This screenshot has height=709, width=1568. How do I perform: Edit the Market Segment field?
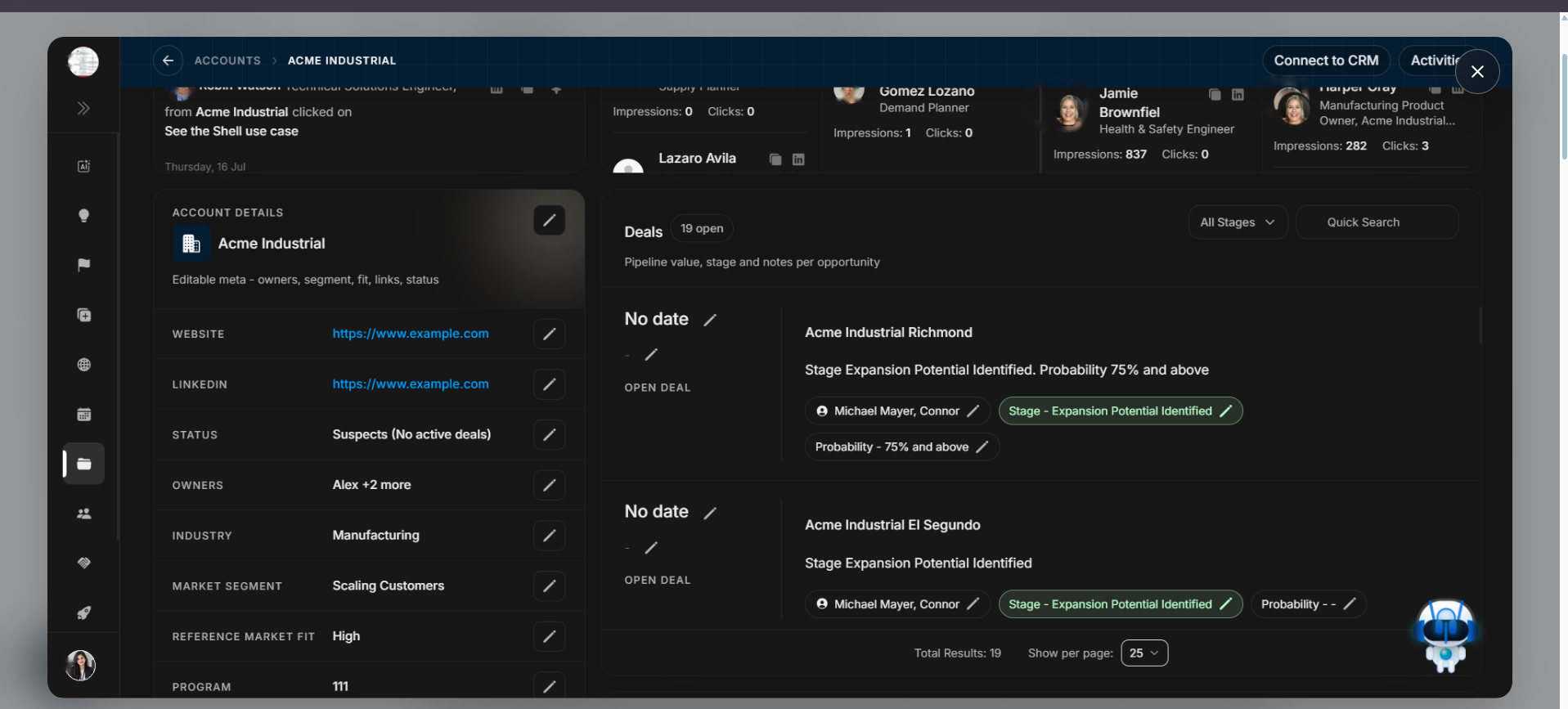(x=550, y=586)
